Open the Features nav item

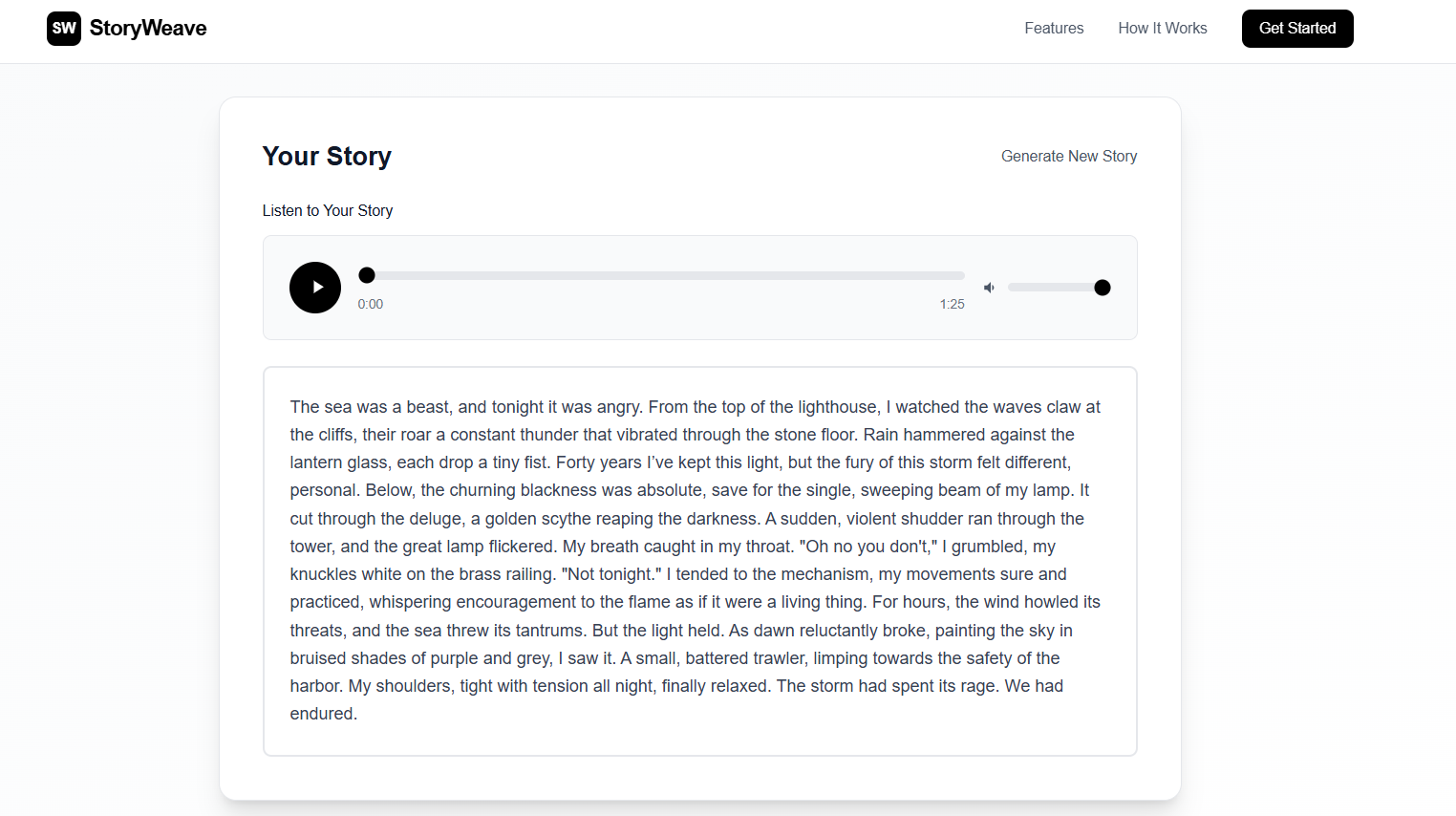1054,29
